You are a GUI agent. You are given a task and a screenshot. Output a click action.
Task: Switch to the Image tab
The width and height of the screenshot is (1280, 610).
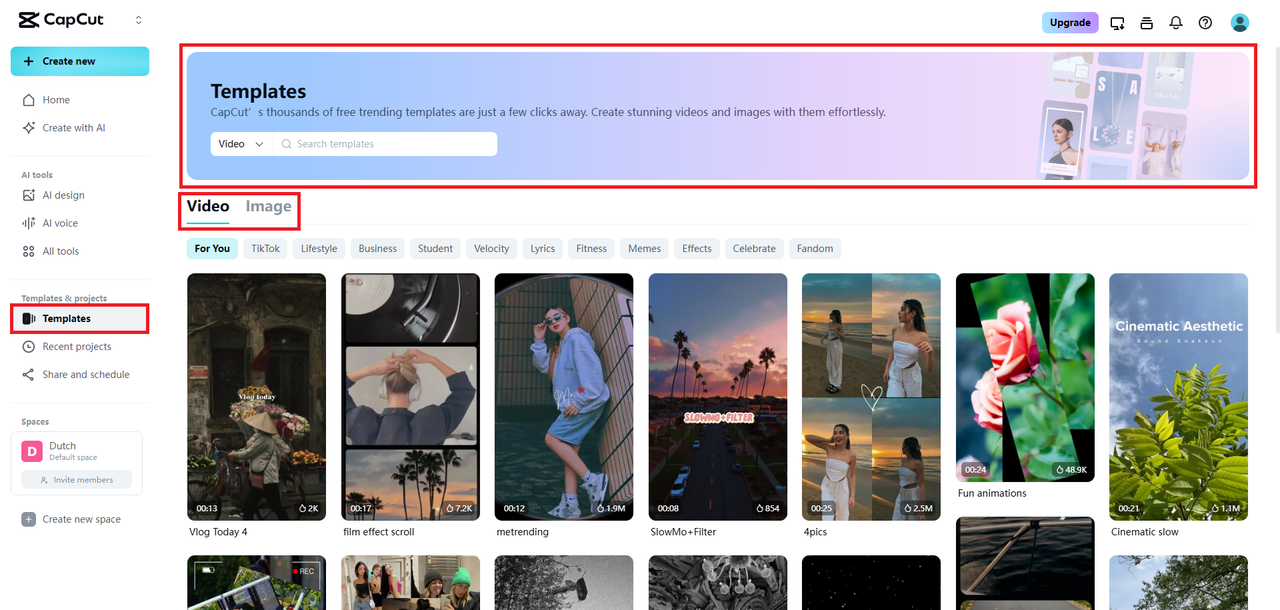(x=268, y=206)
